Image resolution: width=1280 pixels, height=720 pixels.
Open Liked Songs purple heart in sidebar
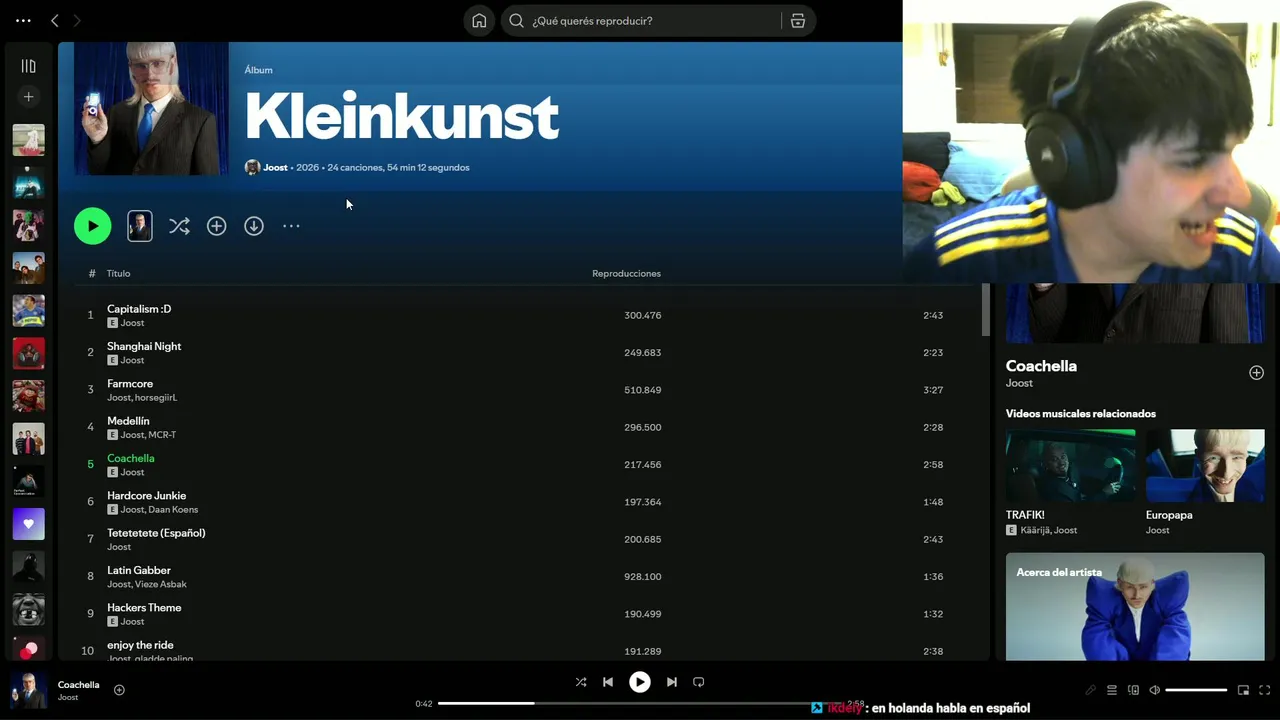[28, 524]
